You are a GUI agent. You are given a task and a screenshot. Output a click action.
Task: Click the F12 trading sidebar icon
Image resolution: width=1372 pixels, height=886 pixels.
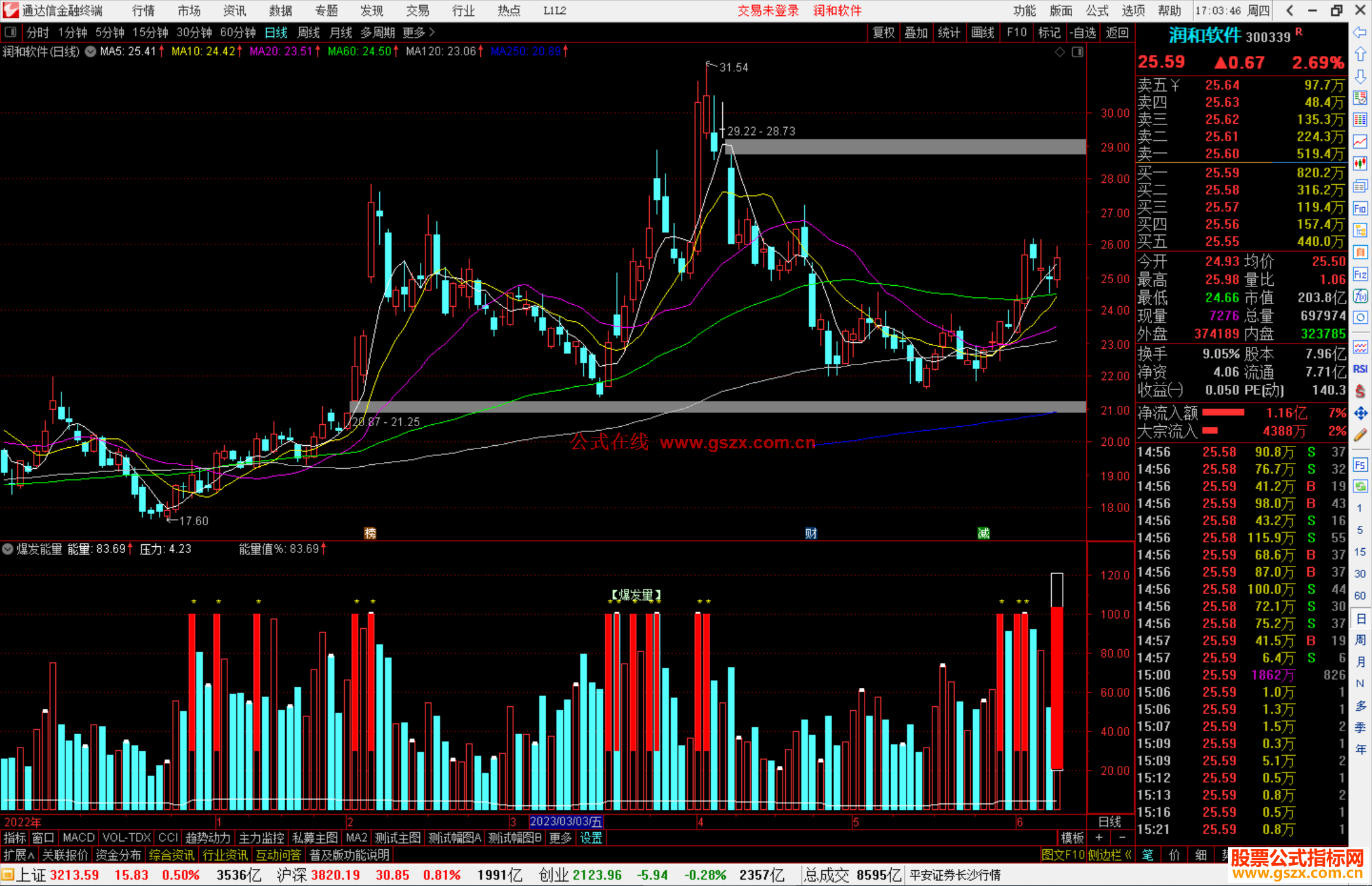pyautogui.click(x=1360, y=274)
